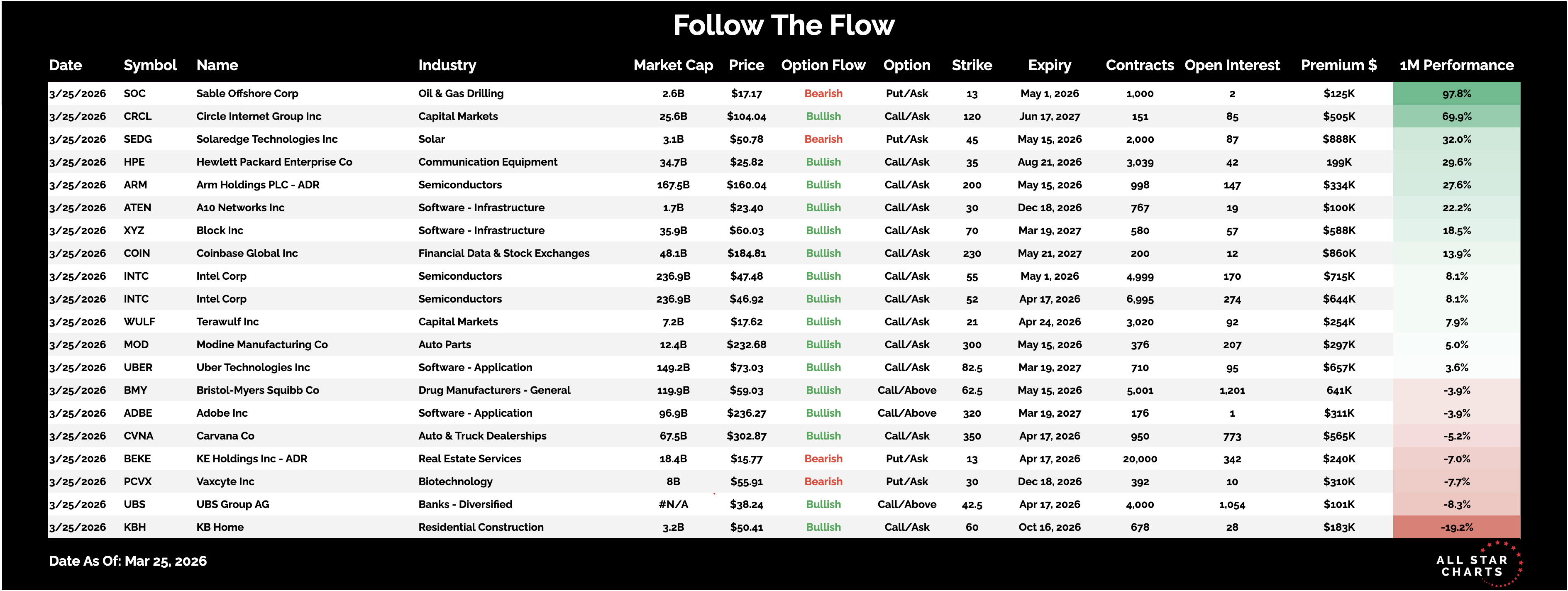Screen dimensions: 1568x591
Task: Click the Follow The Flow title
Action: point(784,26)
